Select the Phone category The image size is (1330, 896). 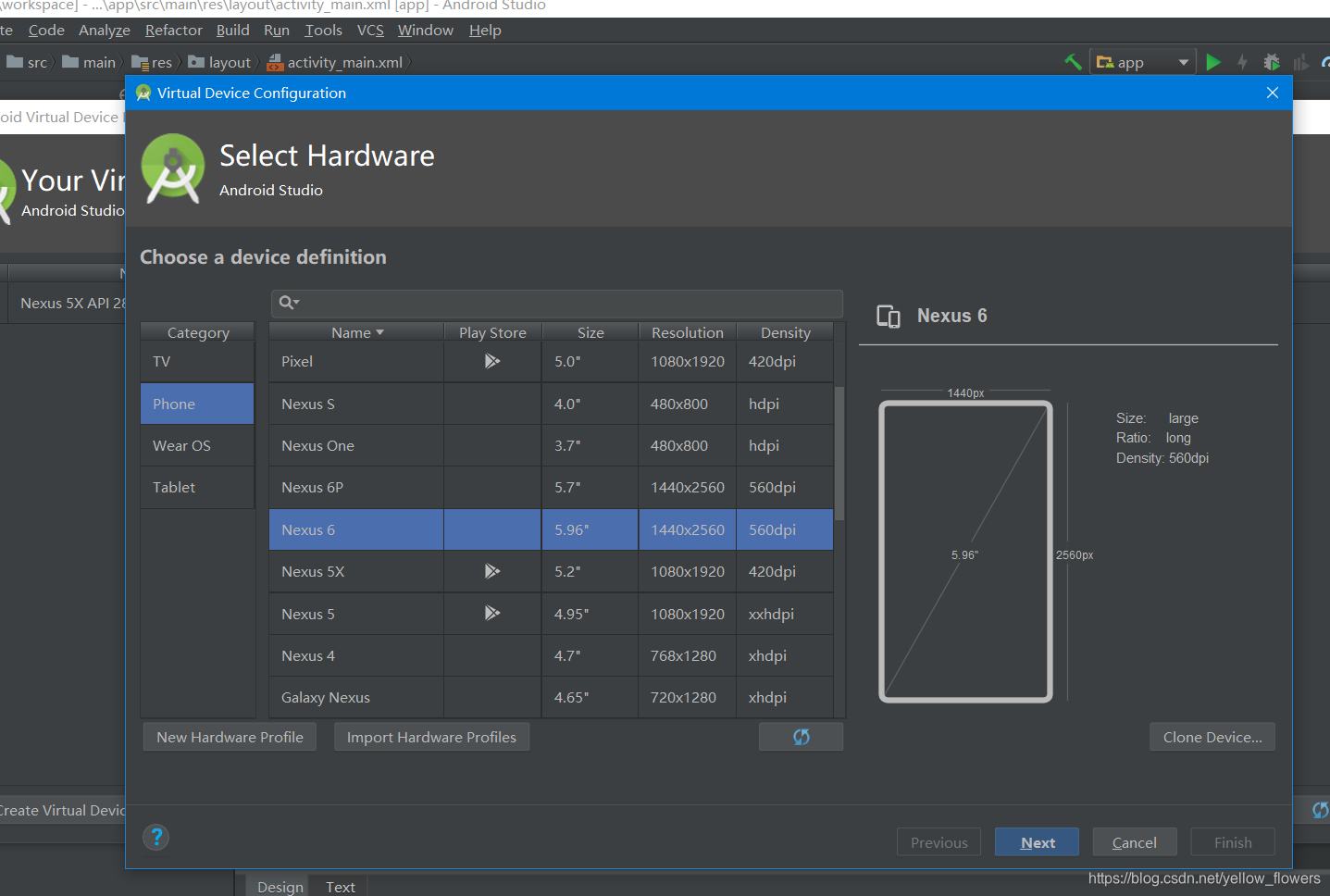197,404
